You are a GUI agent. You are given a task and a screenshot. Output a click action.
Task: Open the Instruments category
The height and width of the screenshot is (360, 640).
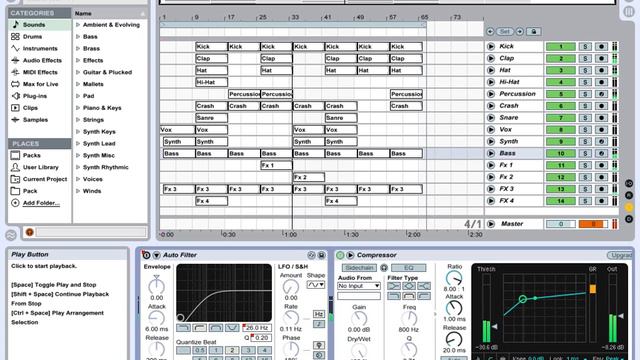40,48
